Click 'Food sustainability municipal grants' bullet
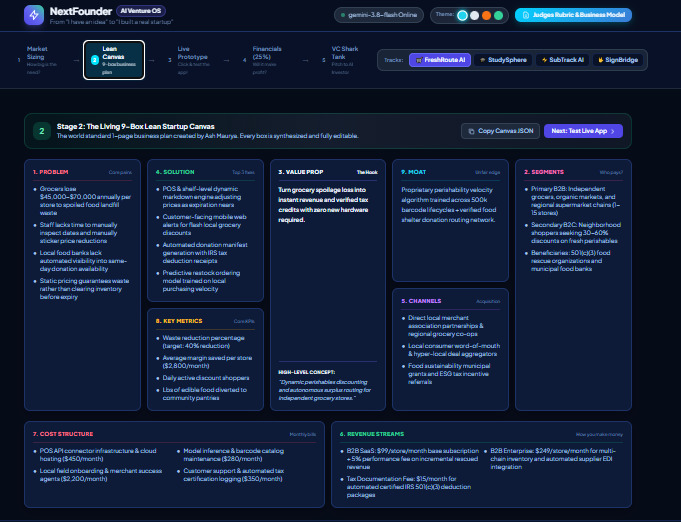This screenshot has height=522, width=681. coord(449,374)
